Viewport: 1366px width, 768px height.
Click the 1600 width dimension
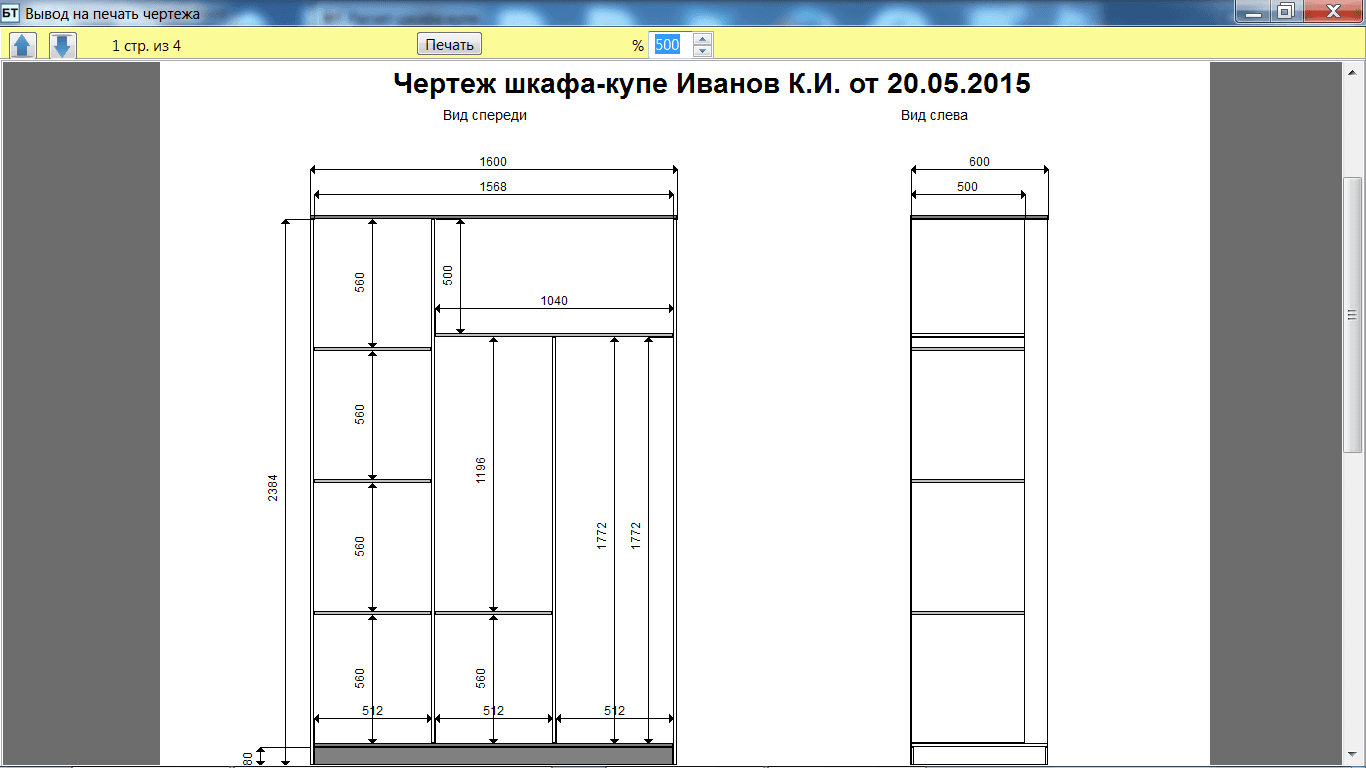click(x=494, y=162)
